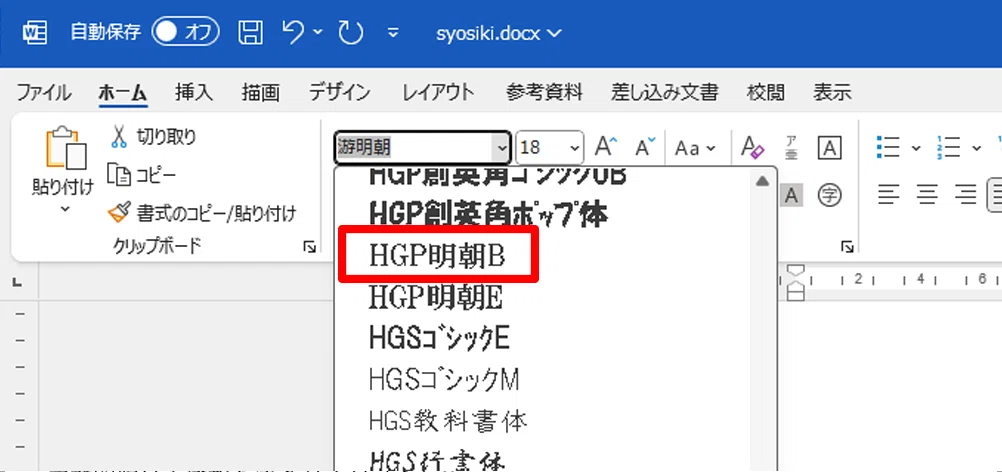Click the 貼り付け paste icon
The width and height of the screenshot is (1002, 472).
(65, 148)
